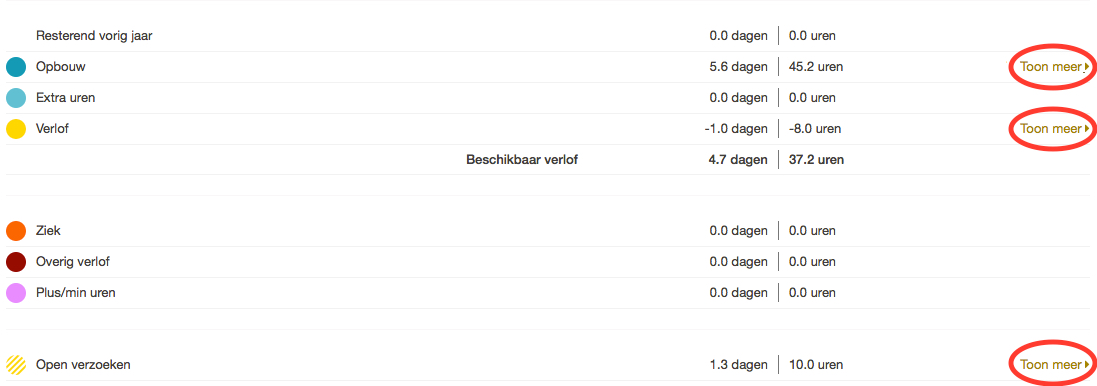Expand Toon meer for Opbouw row
Image resolution: width=1097 pixels, height=386 pixels.
coord(1055,67)
